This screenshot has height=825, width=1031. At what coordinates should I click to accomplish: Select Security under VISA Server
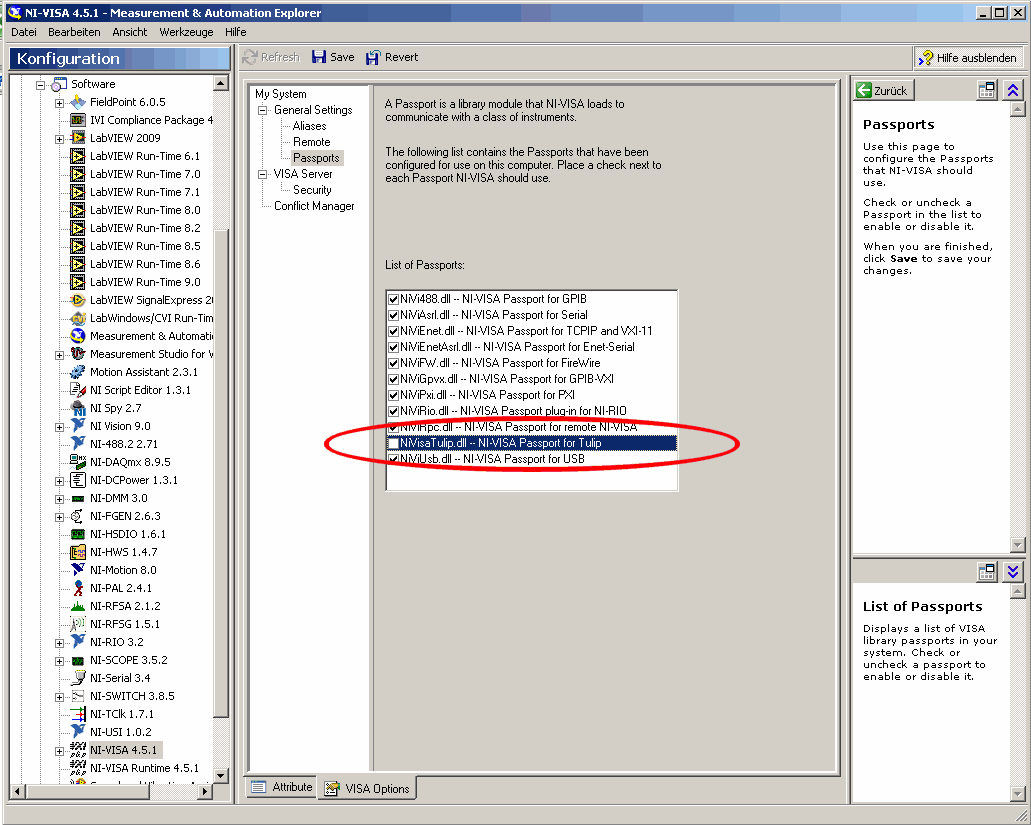[312, 190]
